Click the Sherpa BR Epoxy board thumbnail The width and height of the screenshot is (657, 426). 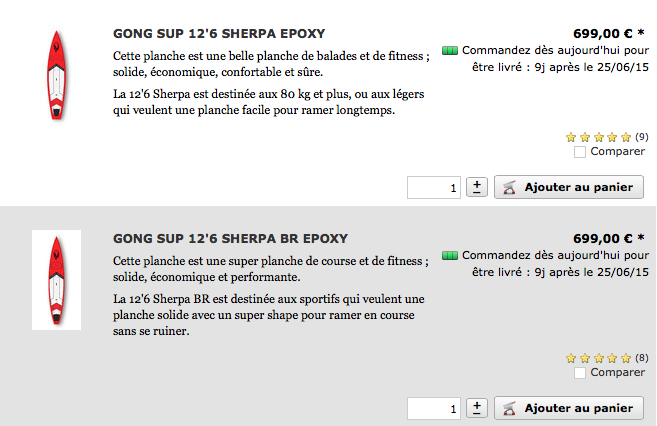(x=56, y=280)
